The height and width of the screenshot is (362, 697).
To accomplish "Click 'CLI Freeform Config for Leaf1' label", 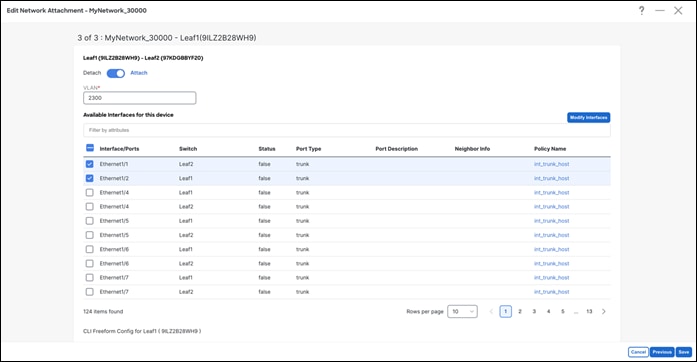I will [142, 331].
